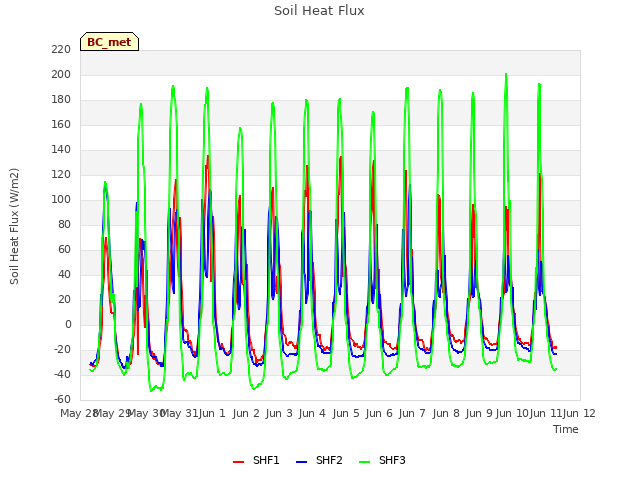Image resolution: width=640 pixels, height=480 pixels.
Task: Click the Jun 9 x-axis tick label
Action: [x=479, y=413]
